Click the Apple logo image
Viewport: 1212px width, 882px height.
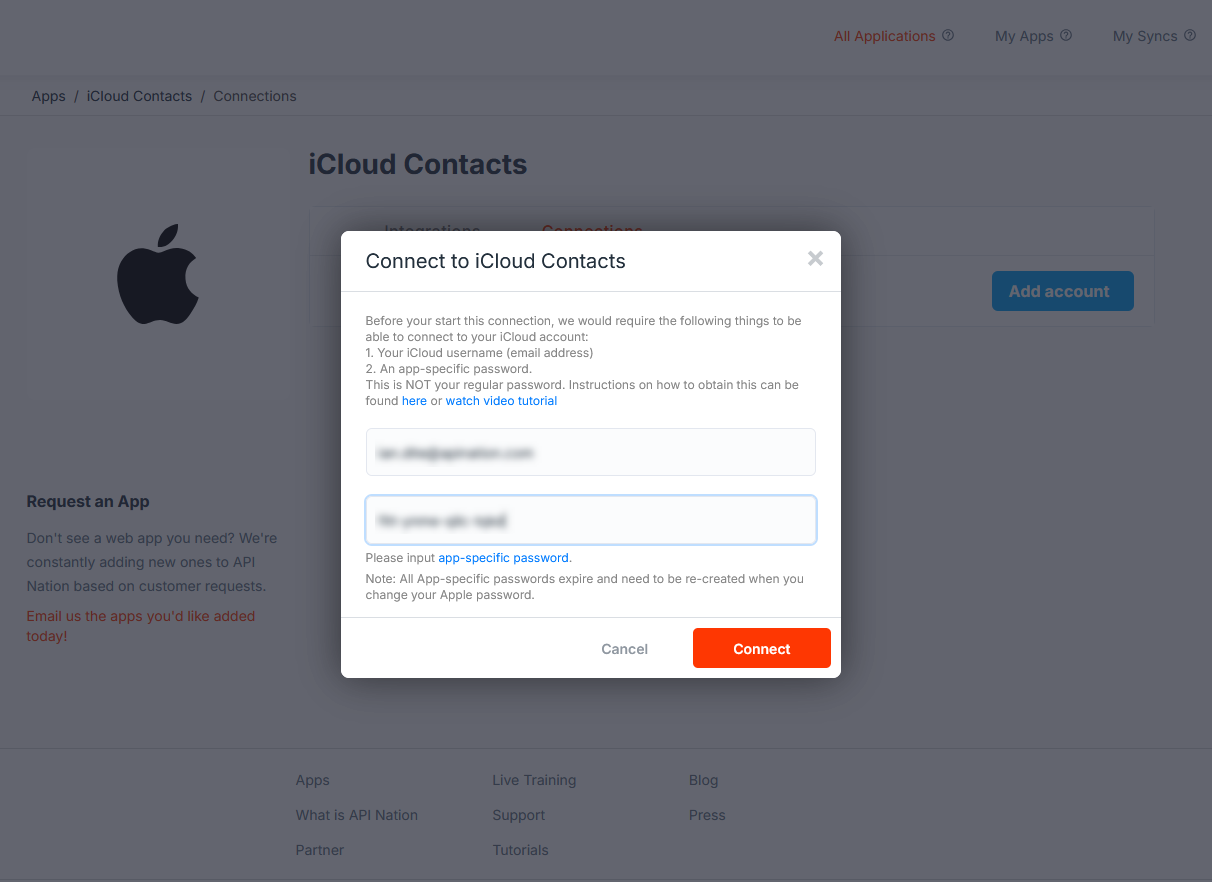(158, 274)
